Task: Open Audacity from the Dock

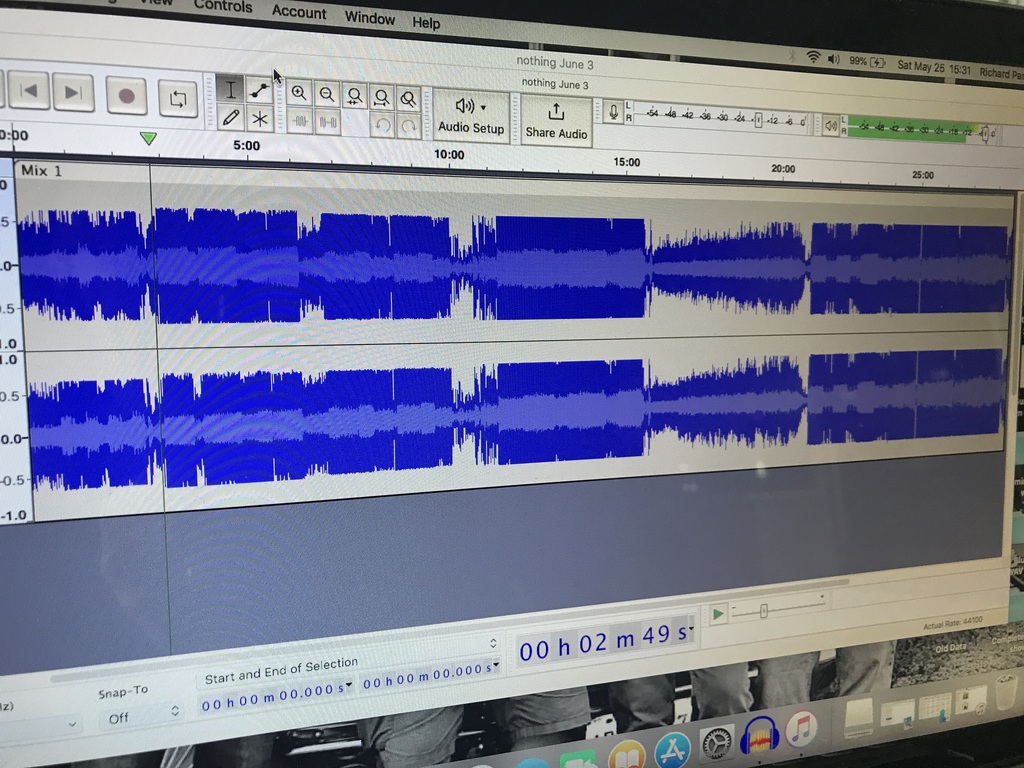Action: pos(759,737)
